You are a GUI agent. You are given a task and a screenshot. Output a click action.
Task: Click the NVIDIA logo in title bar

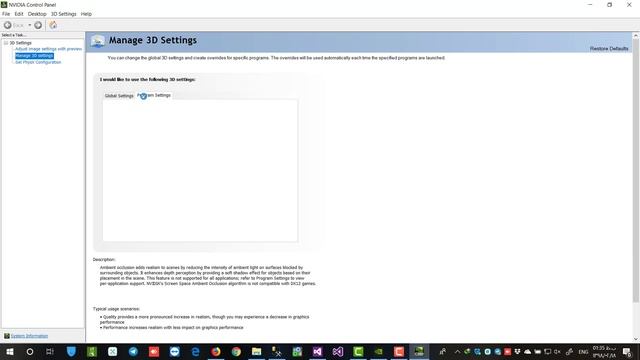tap(4, 4)
